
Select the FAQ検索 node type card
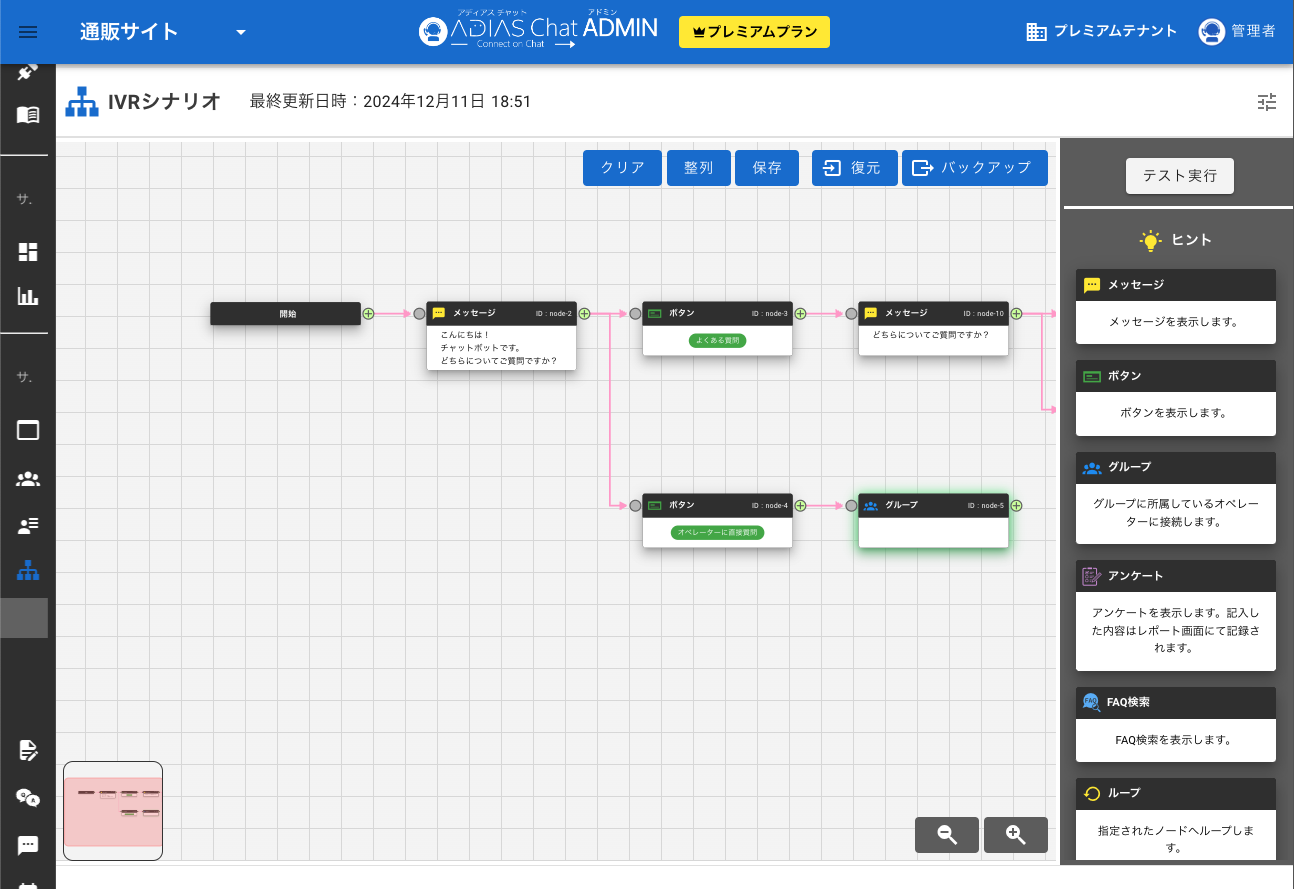(1175, 724)
